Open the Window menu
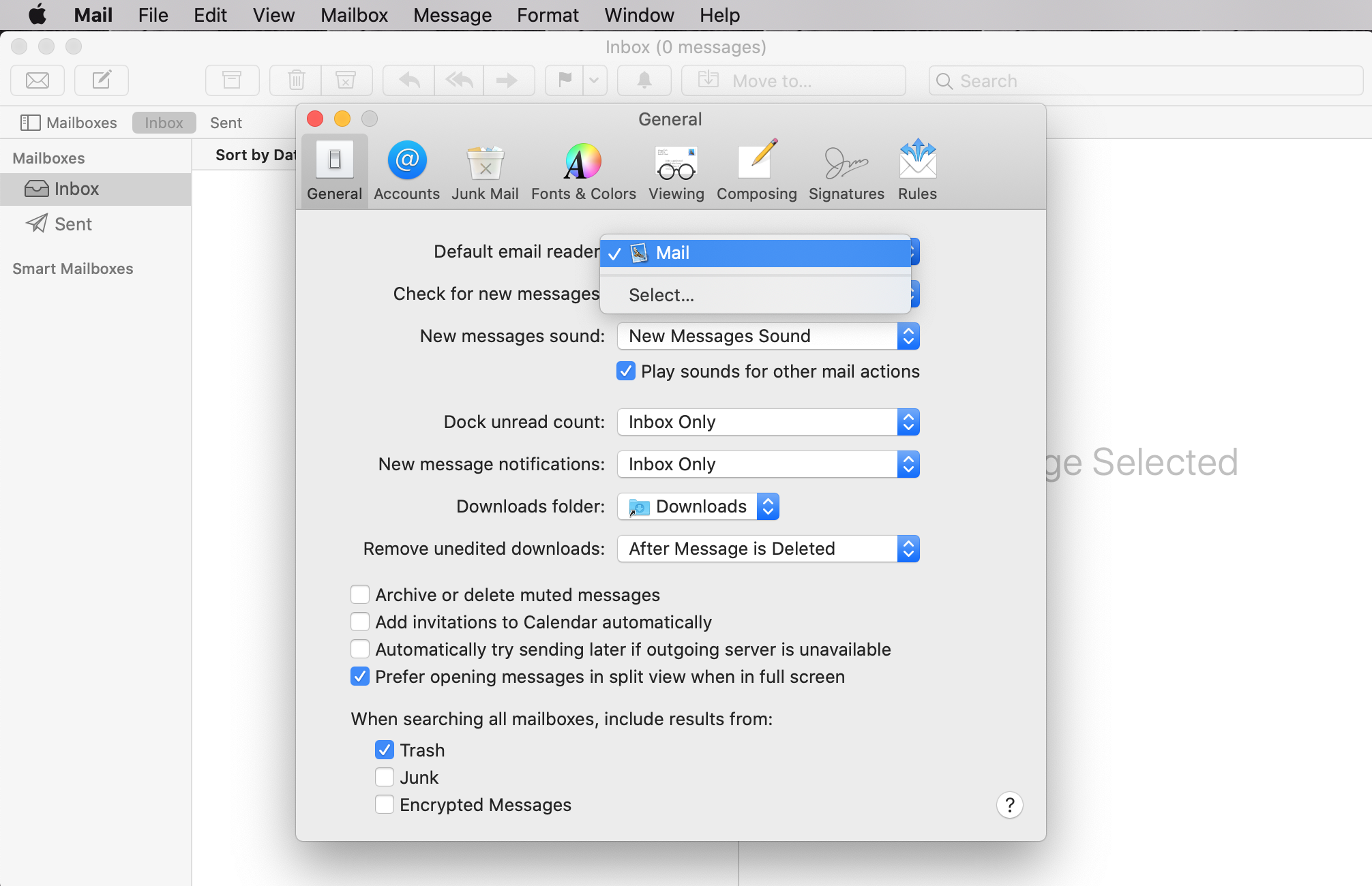The height and width of the screenshot is (886, 1372). click(639, 15)
